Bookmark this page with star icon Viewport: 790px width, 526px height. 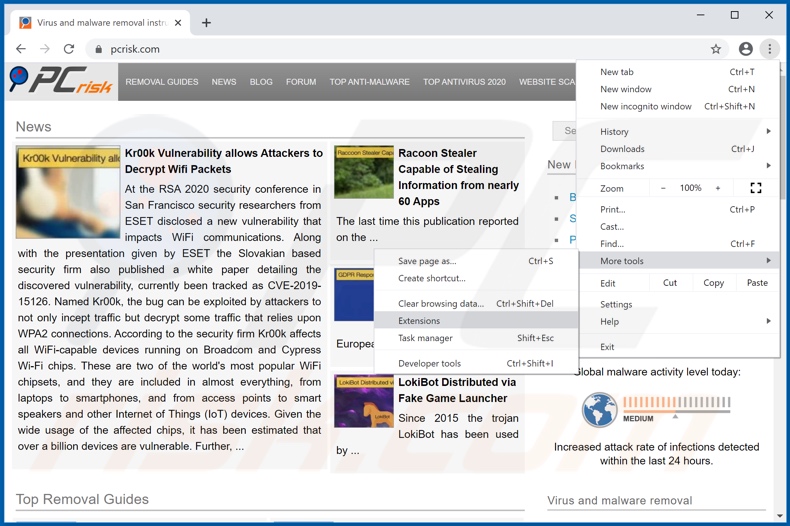click(716, 49)
